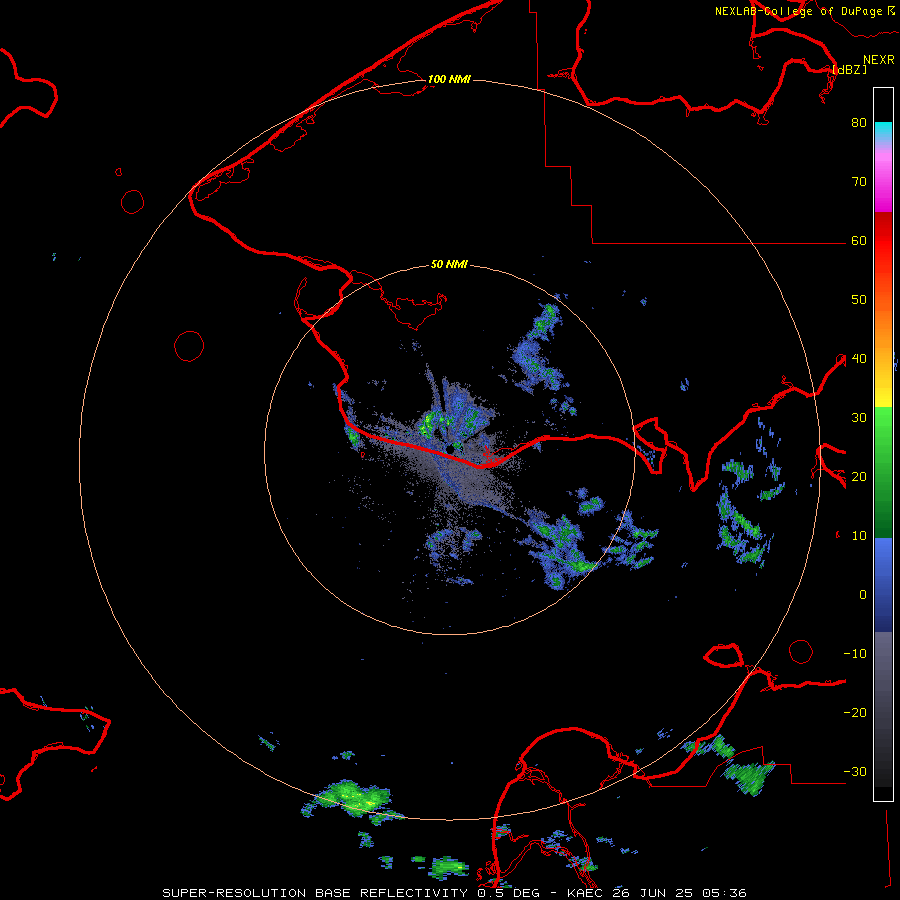This screenshot has width=900, height=900.
Task: Click the -30 value on the dBZ scale
Action: 855,771
